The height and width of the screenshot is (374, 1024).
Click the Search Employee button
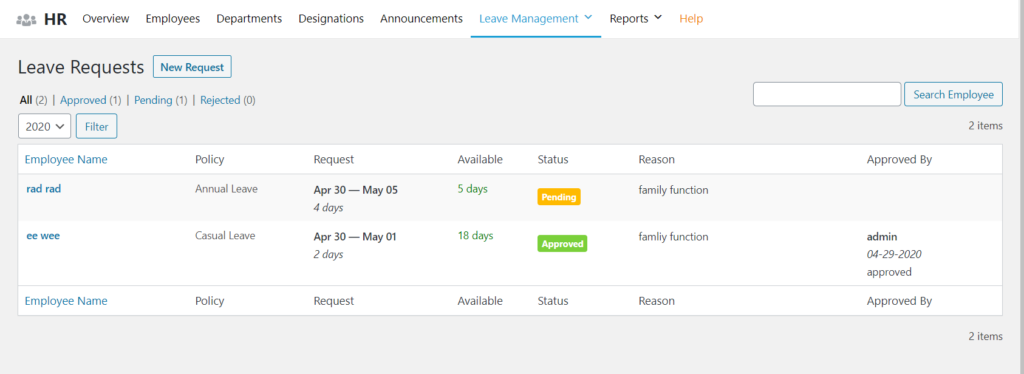pyautogui.click(x=953, y=95)
